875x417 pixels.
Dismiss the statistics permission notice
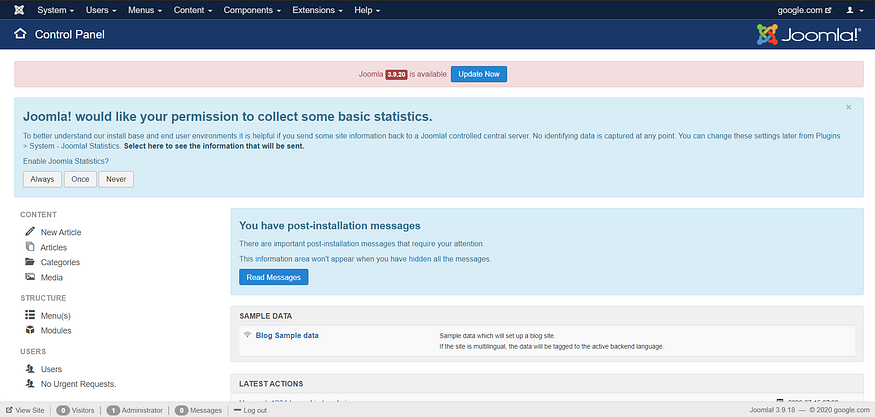(848, 107)
